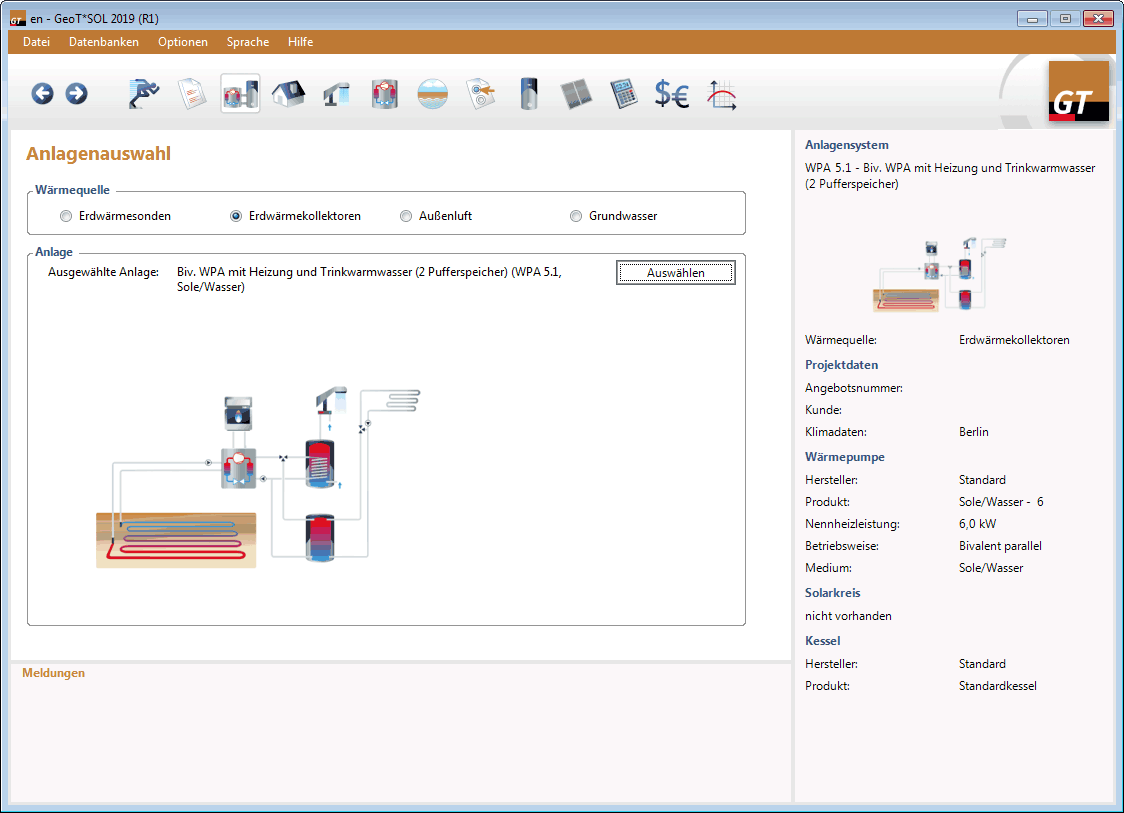The image size is (1124, 813).
Task: Close the GeoT*SOL window
Action: (x=1098, y=19)
